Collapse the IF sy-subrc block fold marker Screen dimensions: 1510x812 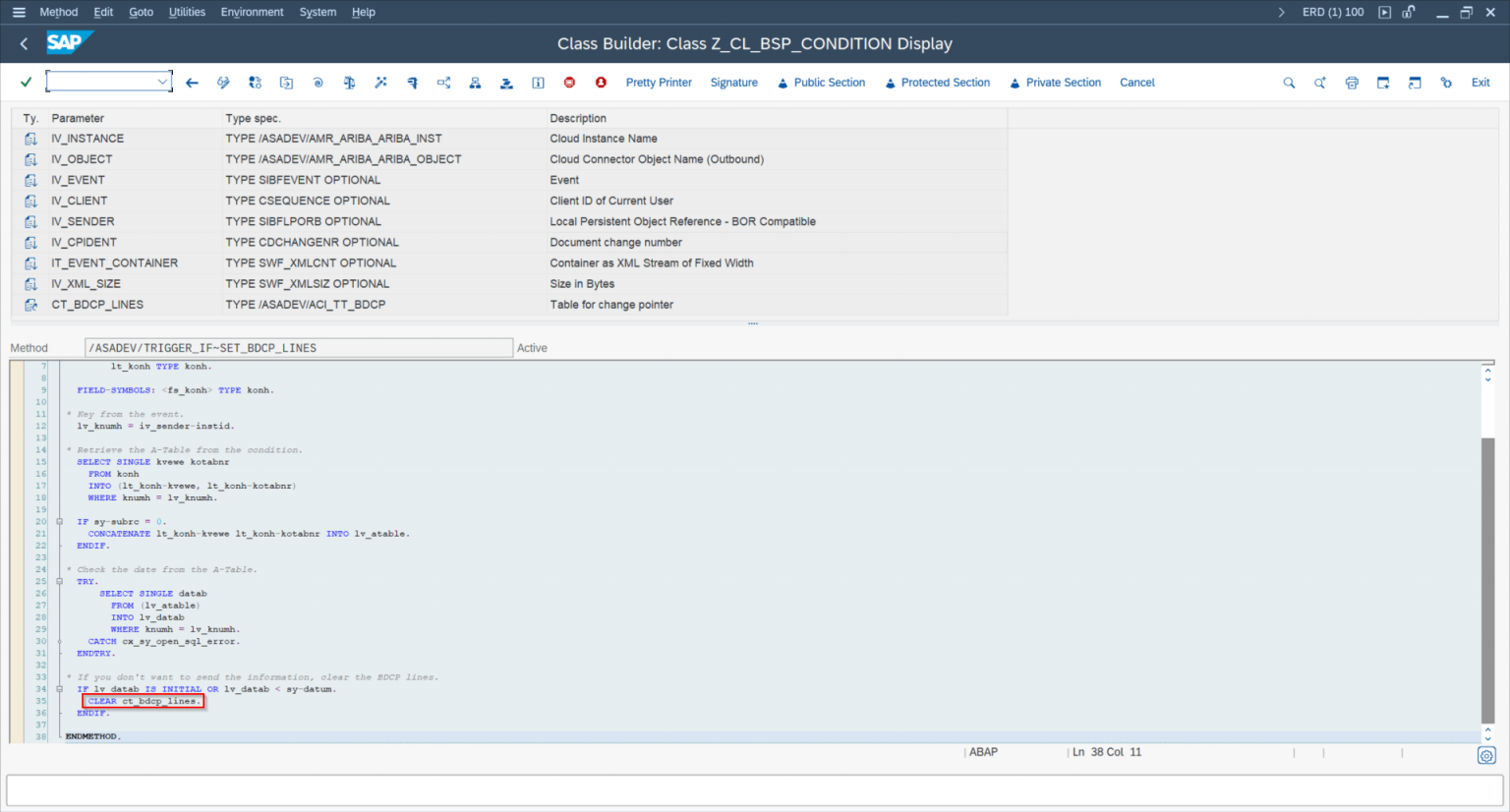pos(60,522)
